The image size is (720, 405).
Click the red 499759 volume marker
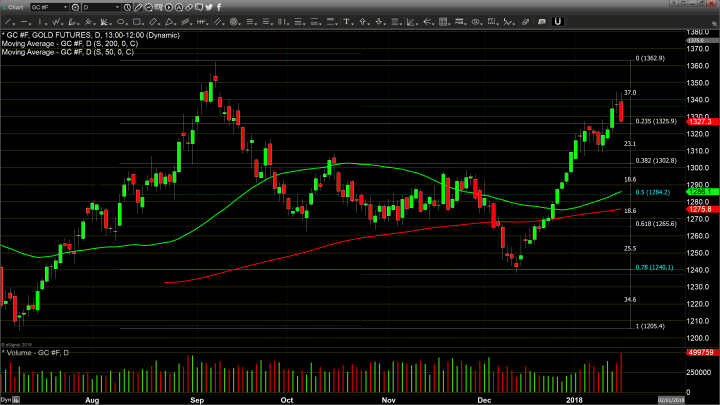pyautogui.click(x=702, y=353)
